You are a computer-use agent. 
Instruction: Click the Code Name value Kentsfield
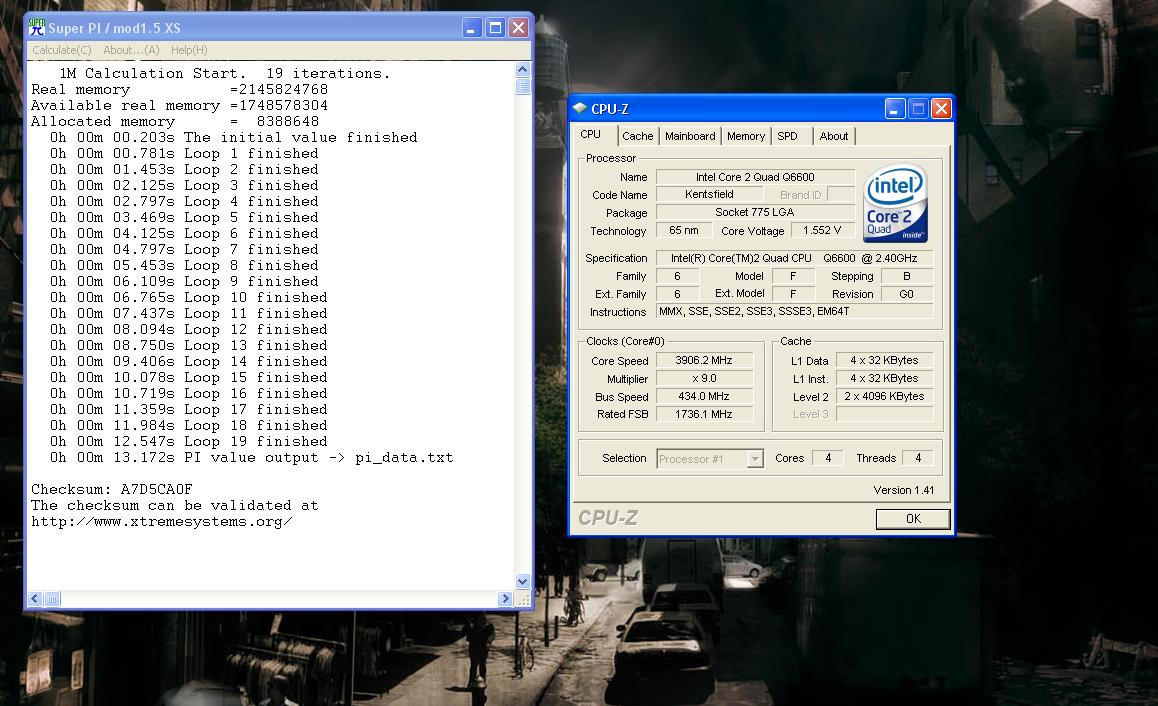[709, 194]
